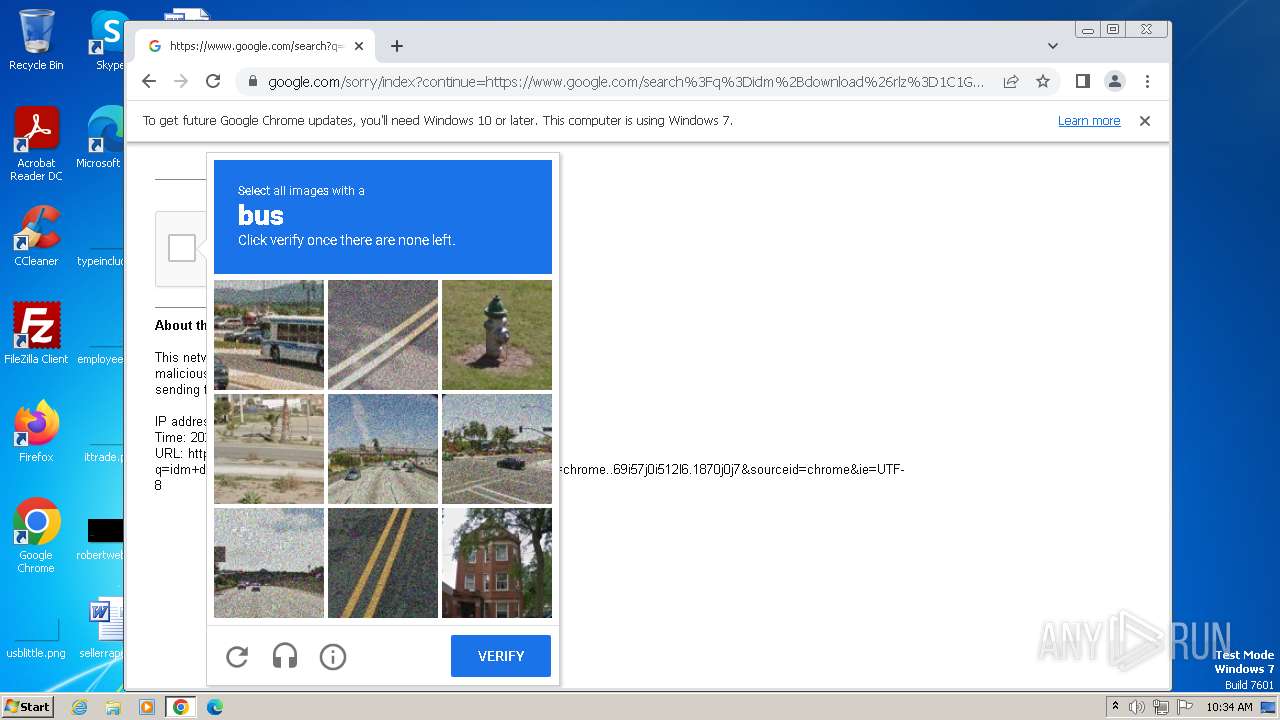Click the VERIFY button
Screen dimensions: 1280x720
point(501,656)
